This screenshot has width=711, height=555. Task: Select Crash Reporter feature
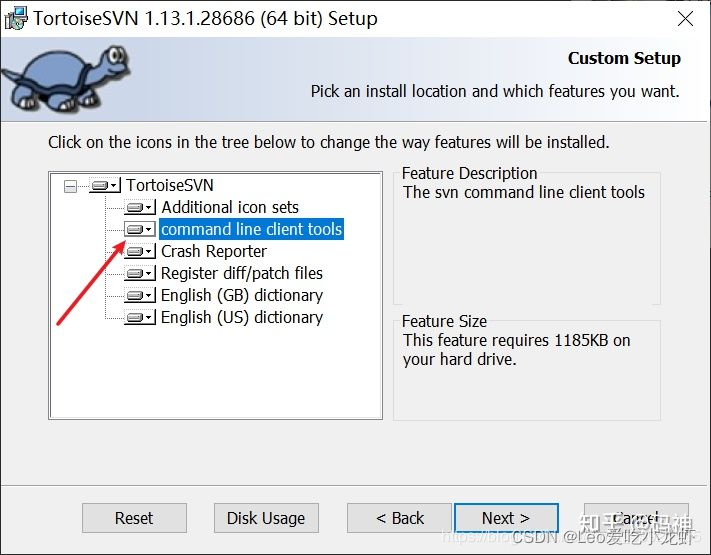214,251
